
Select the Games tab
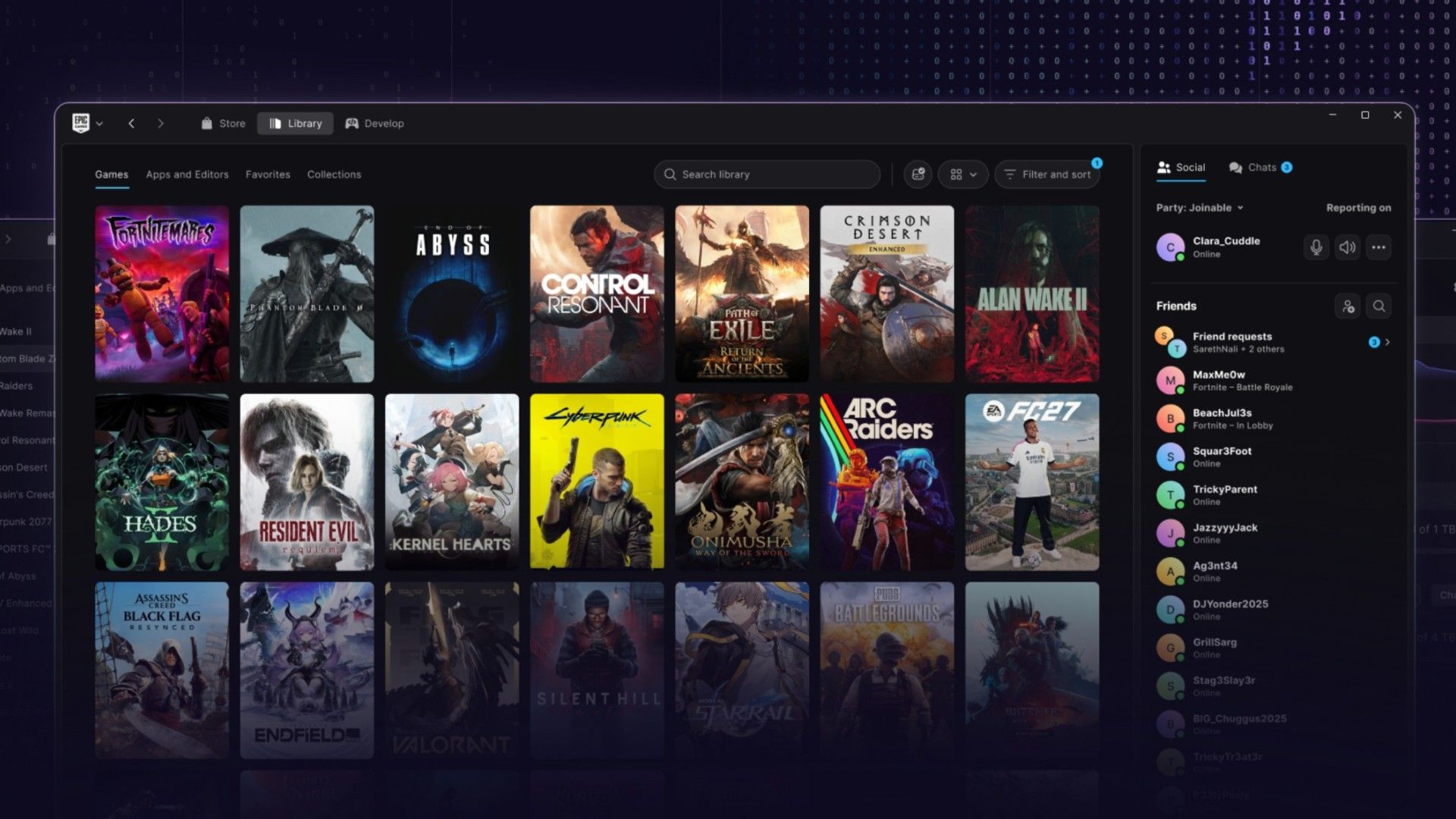[111, 174]
